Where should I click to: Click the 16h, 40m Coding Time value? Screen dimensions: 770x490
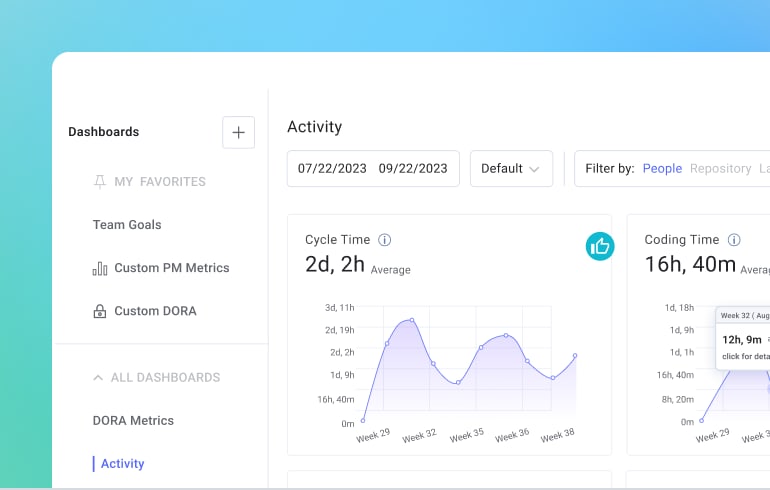690,264
